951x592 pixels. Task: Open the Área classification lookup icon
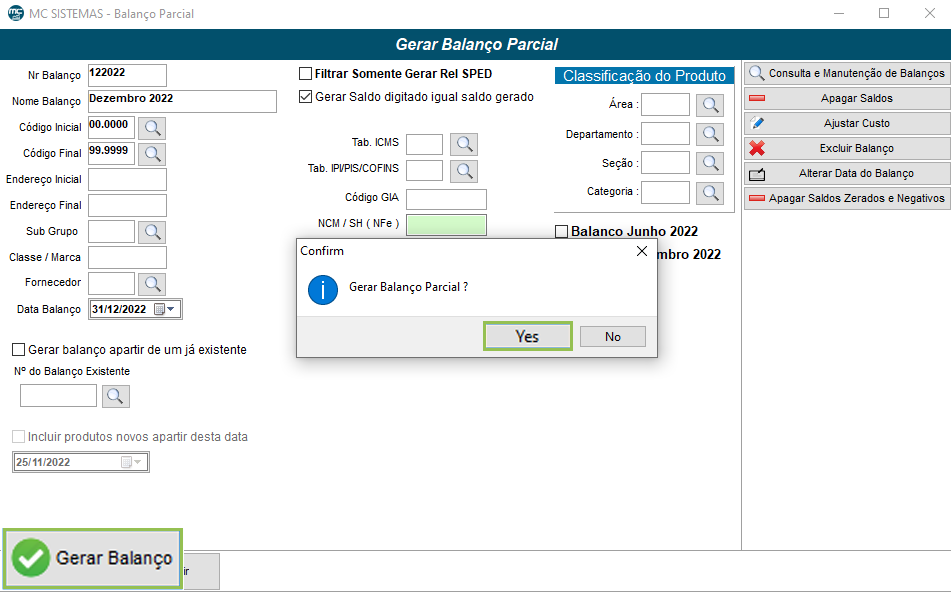(x=709, y=105)
